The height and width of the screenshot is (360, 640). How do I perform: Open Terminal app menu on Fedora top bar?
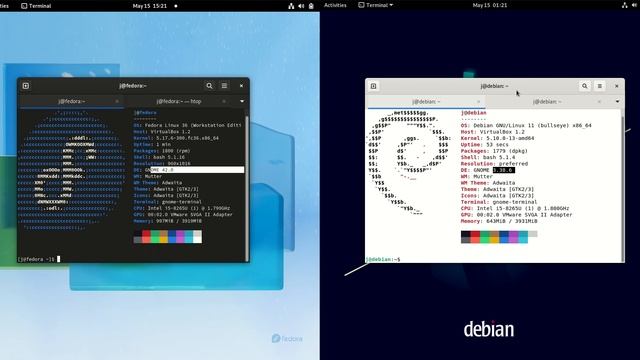click(x=36, y=6)
